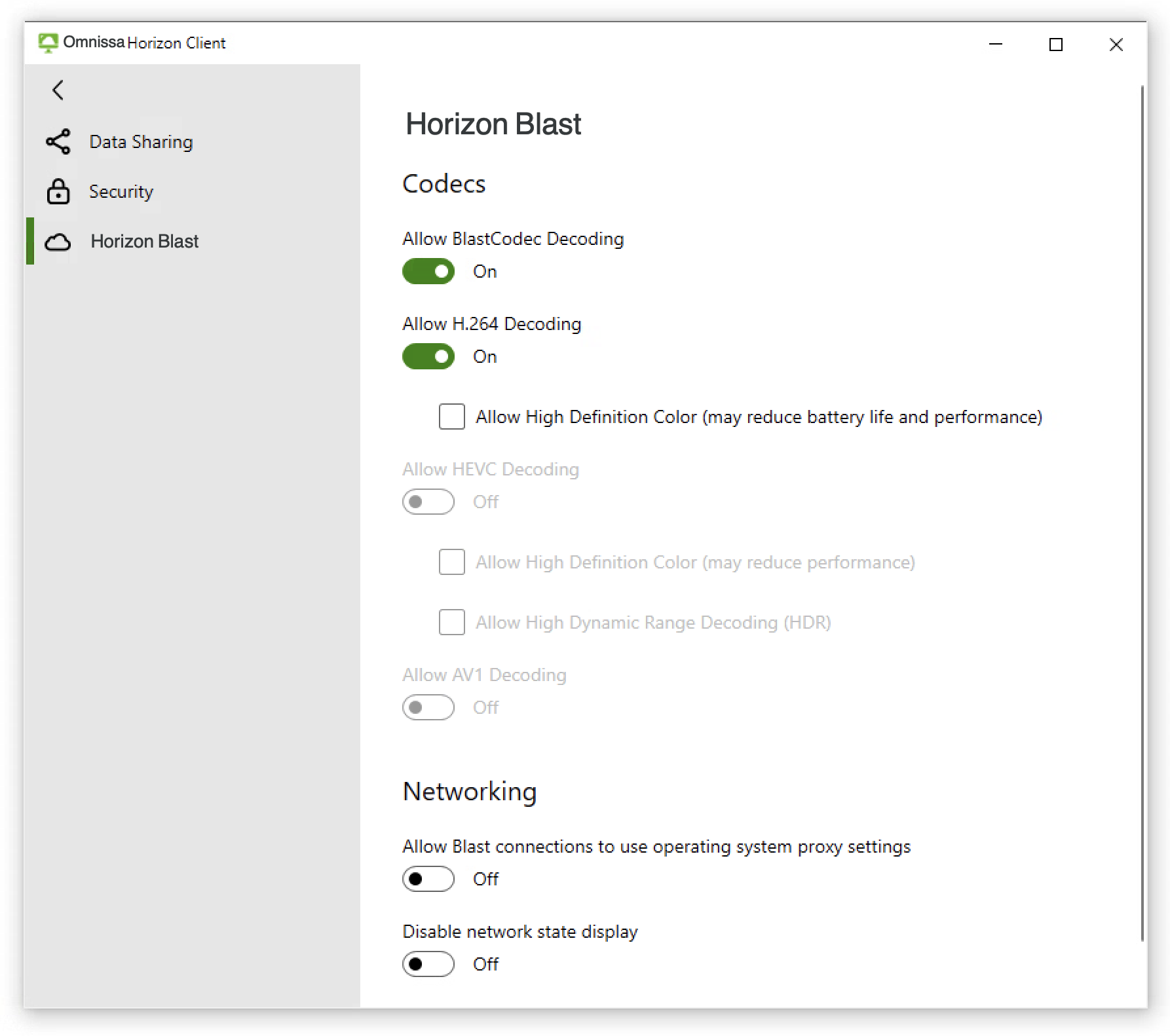
Task: Open the Data Sharing settings page
Action: pos(141,141)
